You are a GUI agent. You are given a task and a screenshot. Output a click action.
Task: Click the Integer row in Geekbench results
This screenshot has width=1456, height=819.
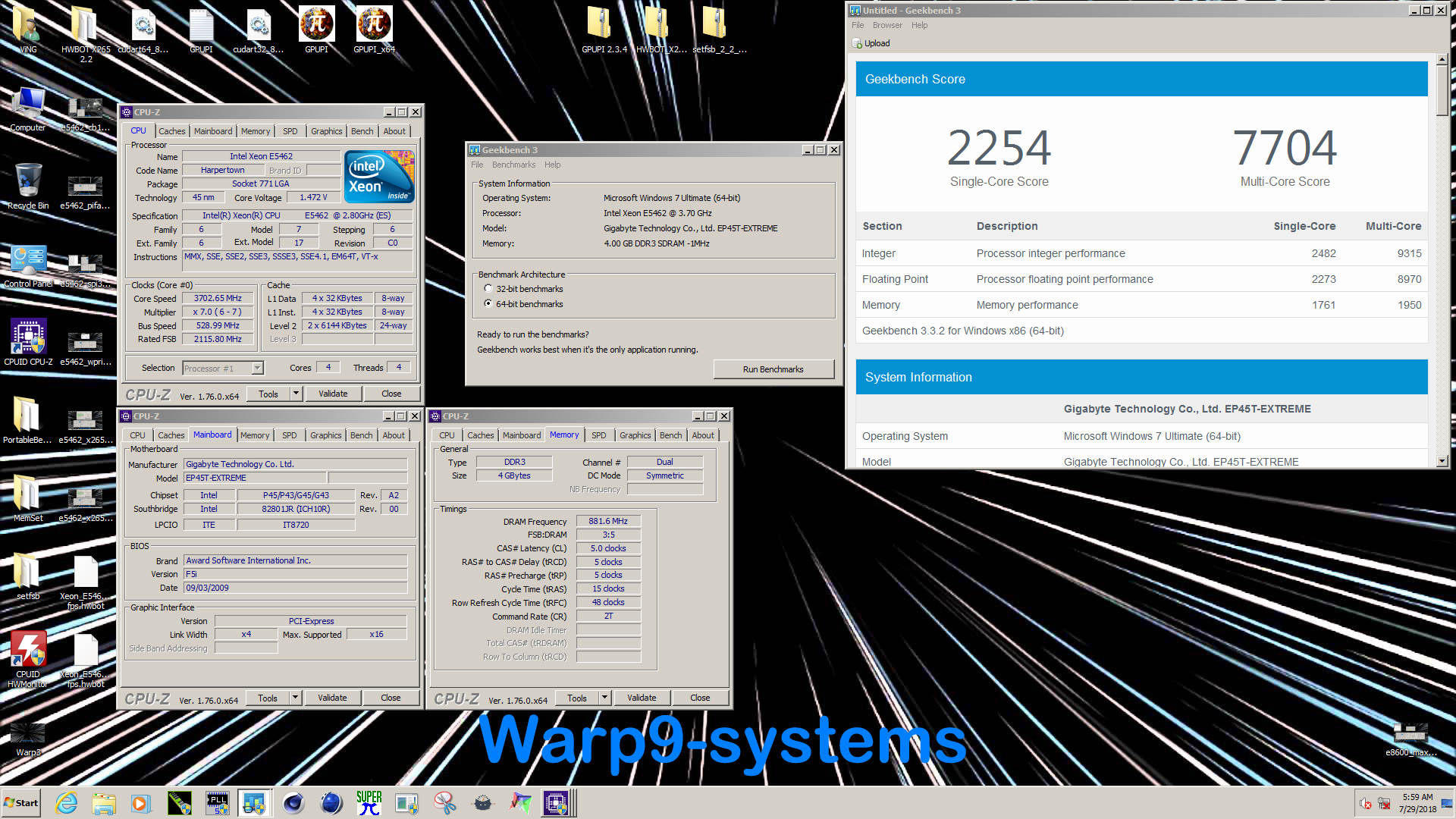[1141, 253]
